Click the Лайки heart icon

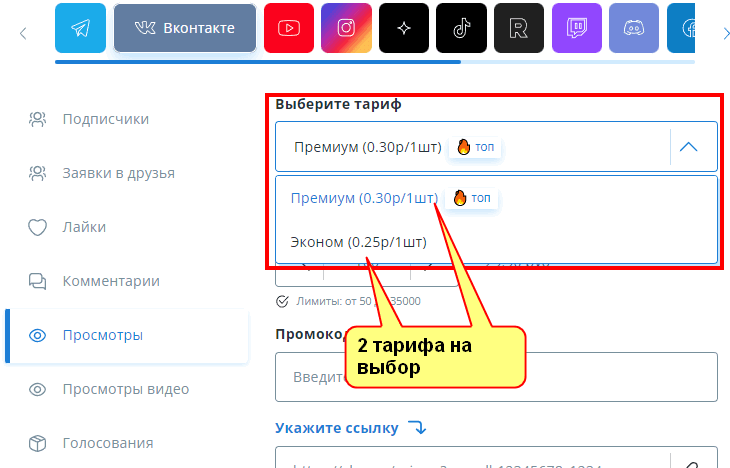coord(38,227)
